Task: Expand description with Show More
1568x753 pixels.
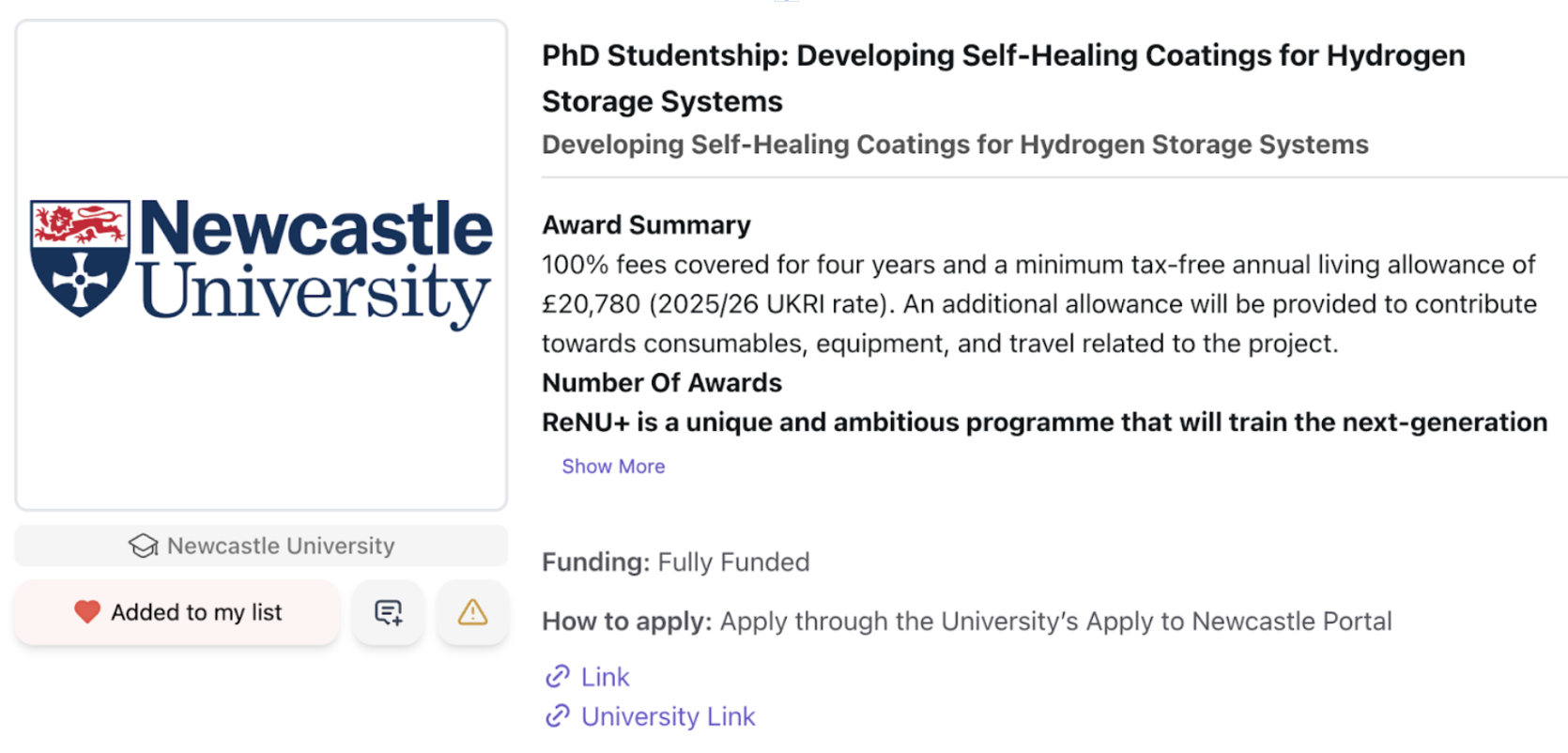Action: point(613,467)
